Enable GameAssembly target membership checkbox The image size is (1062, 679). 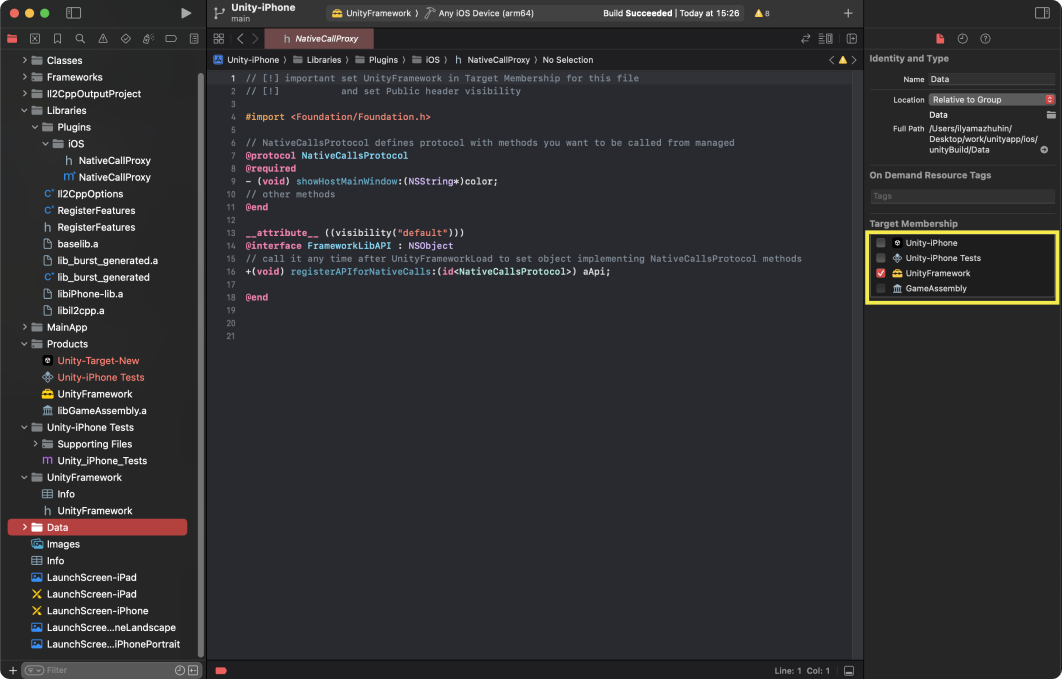click(x=880, y=288)
